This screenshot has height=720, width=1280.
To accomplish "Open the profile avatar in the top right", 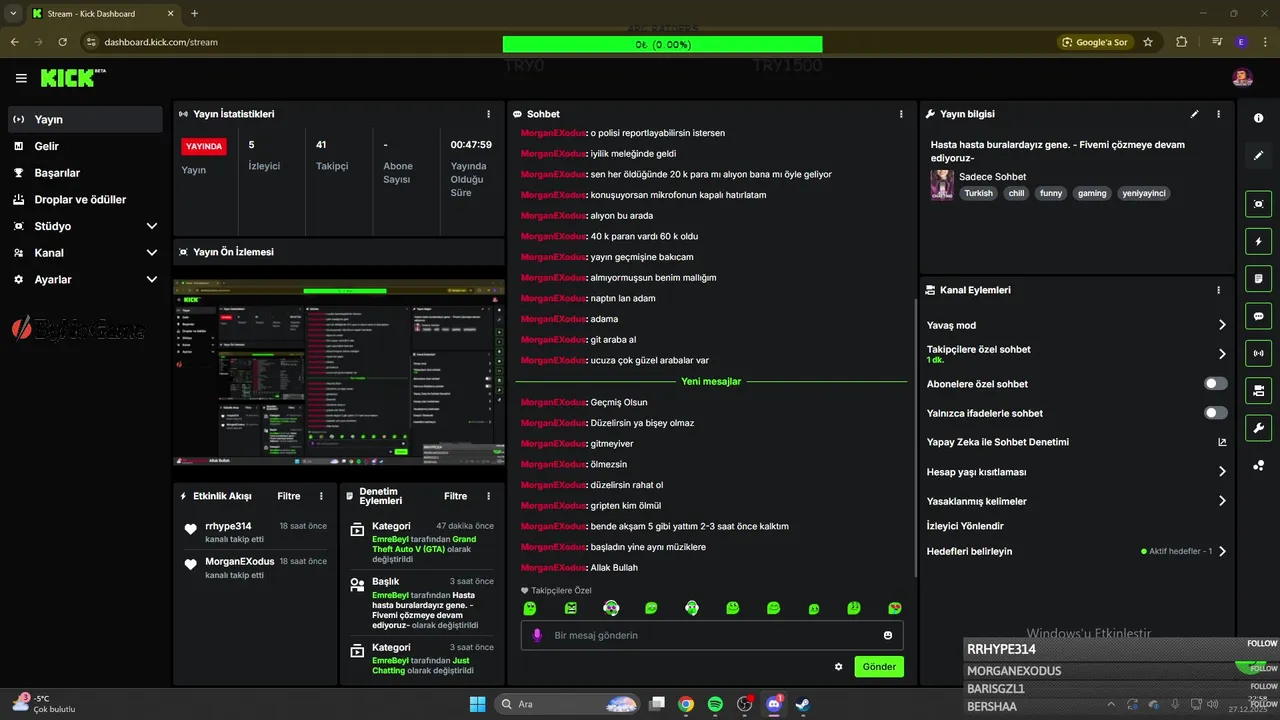I will click(x=1242, y=78).
